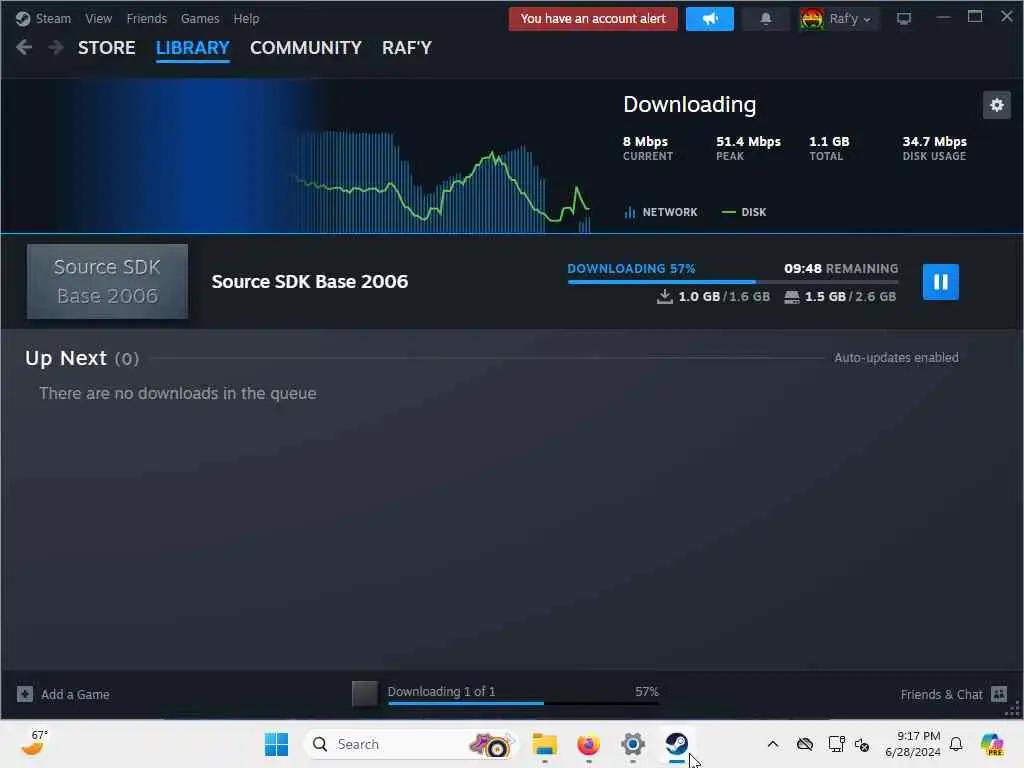Click the Up Next heading

(65, 358)
